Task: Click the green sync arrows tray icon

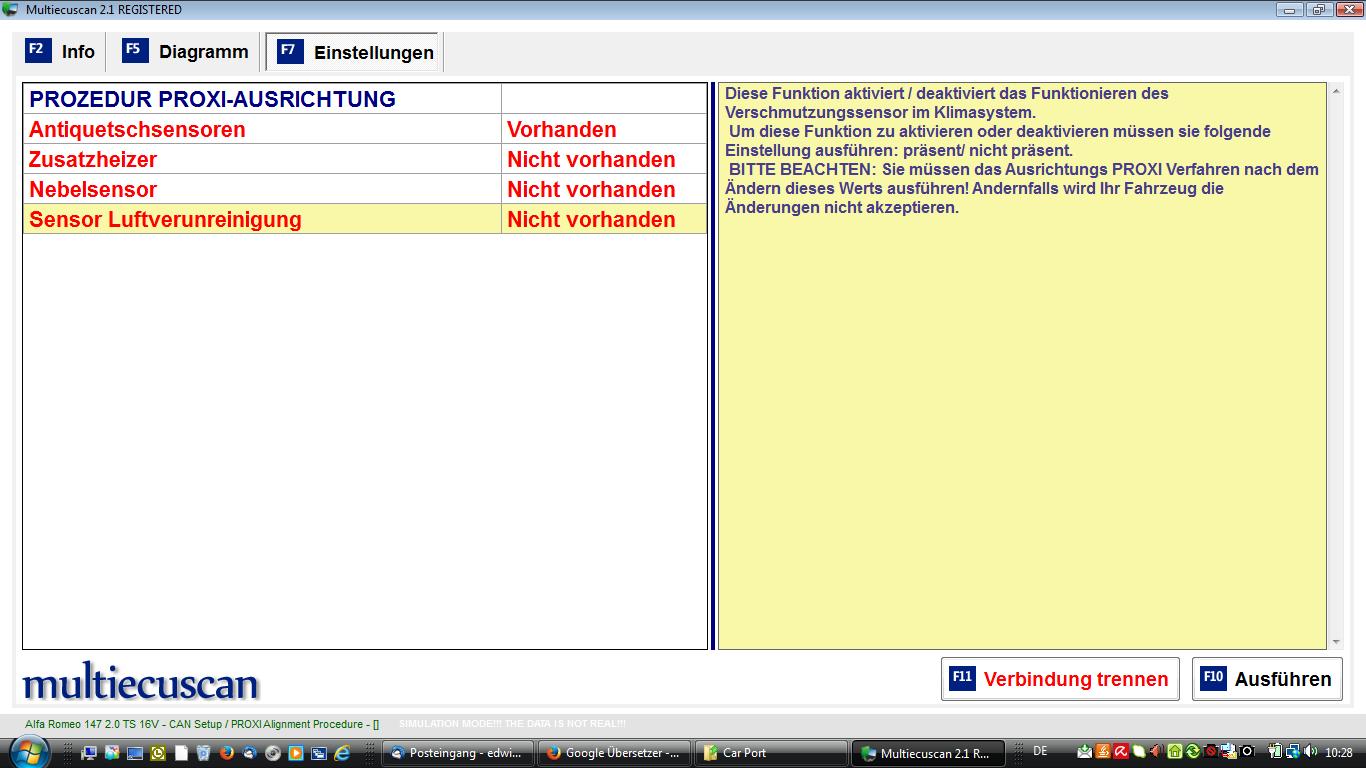Action: [1193, 752]
